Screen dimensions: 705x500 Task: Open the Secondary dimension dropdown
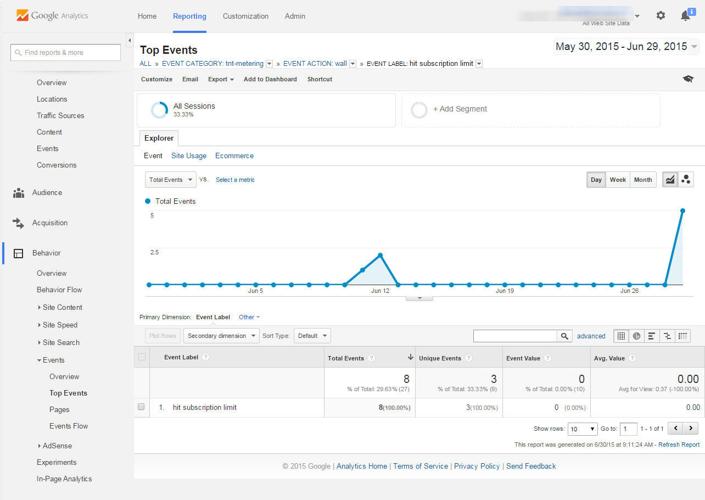click(222, 336)
